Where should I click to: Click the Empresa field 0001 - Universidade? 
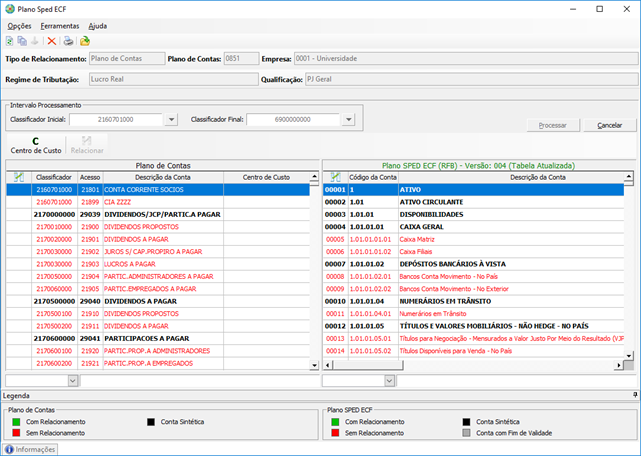(466, 58)
